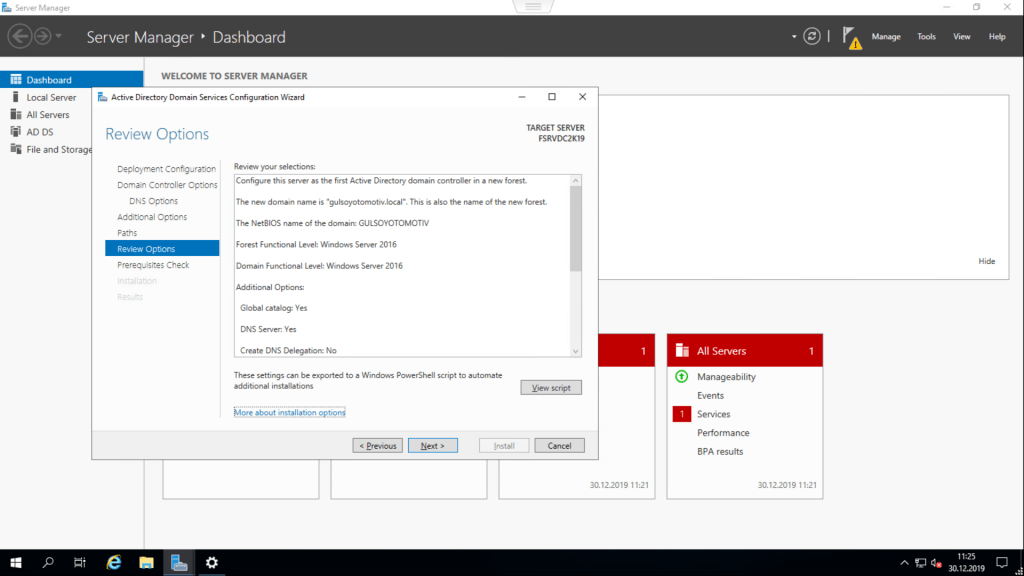Screen dimensions: 1024x576
Task: Open taskbar Search magnifier icon
Action: [48, 563]
